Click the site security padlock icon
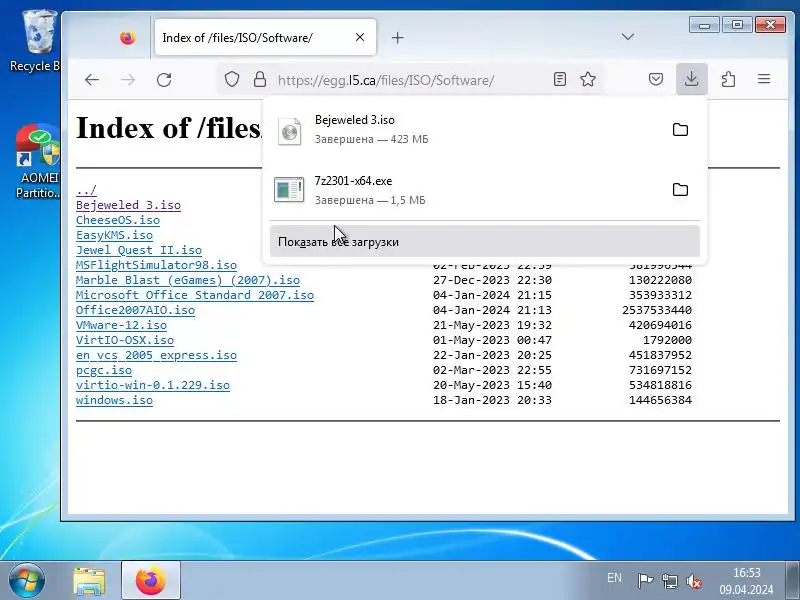 click(260, 79)
